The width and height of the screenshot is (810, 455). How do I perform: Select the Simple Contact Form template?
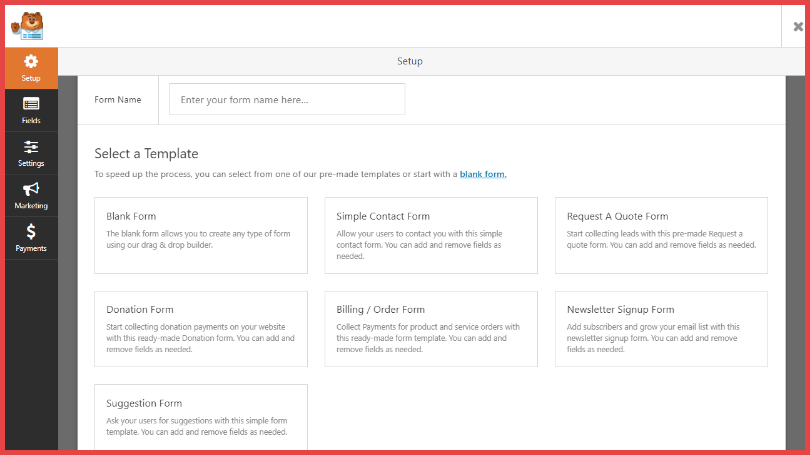coord(431,235)
